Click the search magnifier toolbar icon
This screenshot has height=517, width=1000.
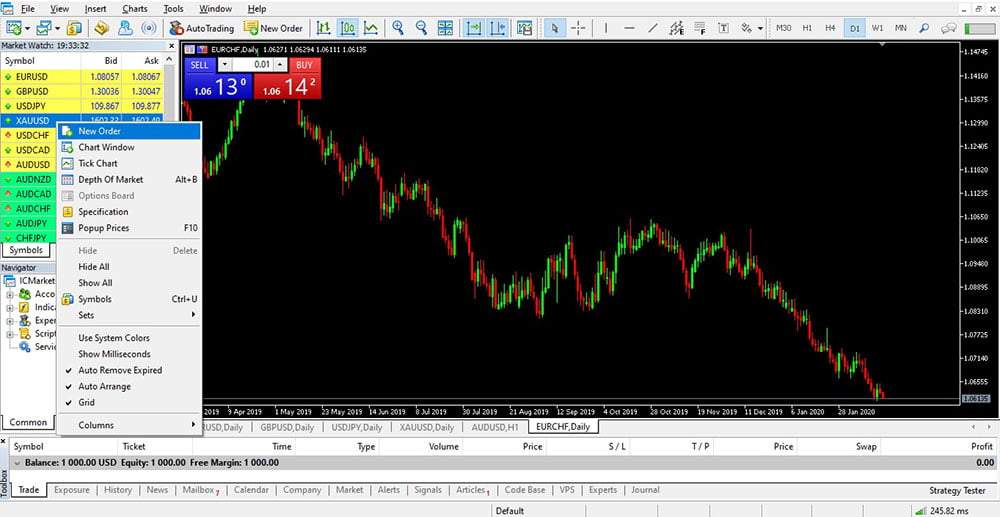(x=924, y=28)
